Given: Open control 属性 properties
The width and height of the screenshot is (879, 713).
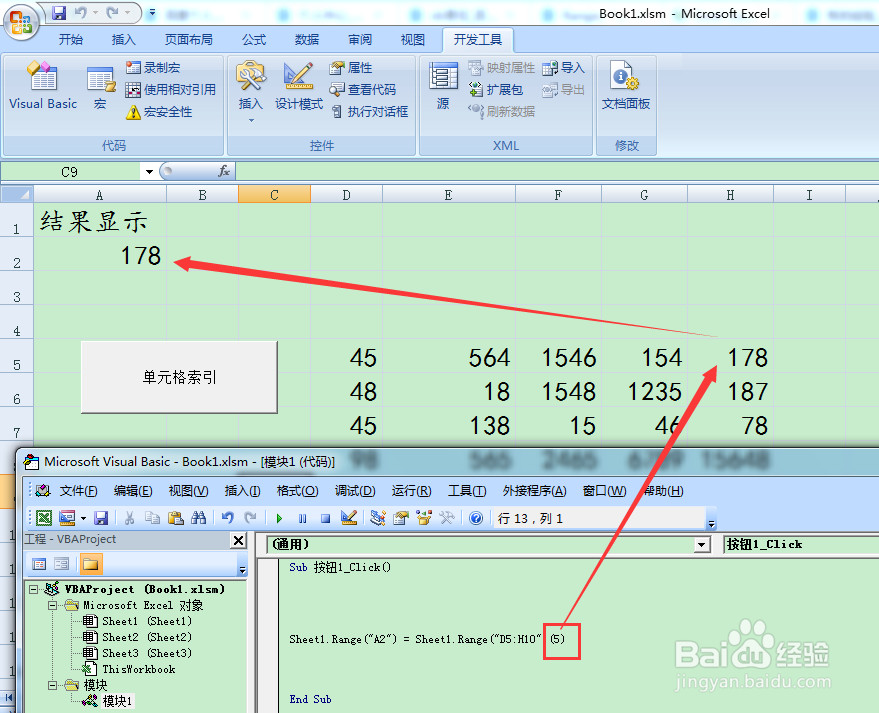Looking at the screenshot, I should 351,68.
